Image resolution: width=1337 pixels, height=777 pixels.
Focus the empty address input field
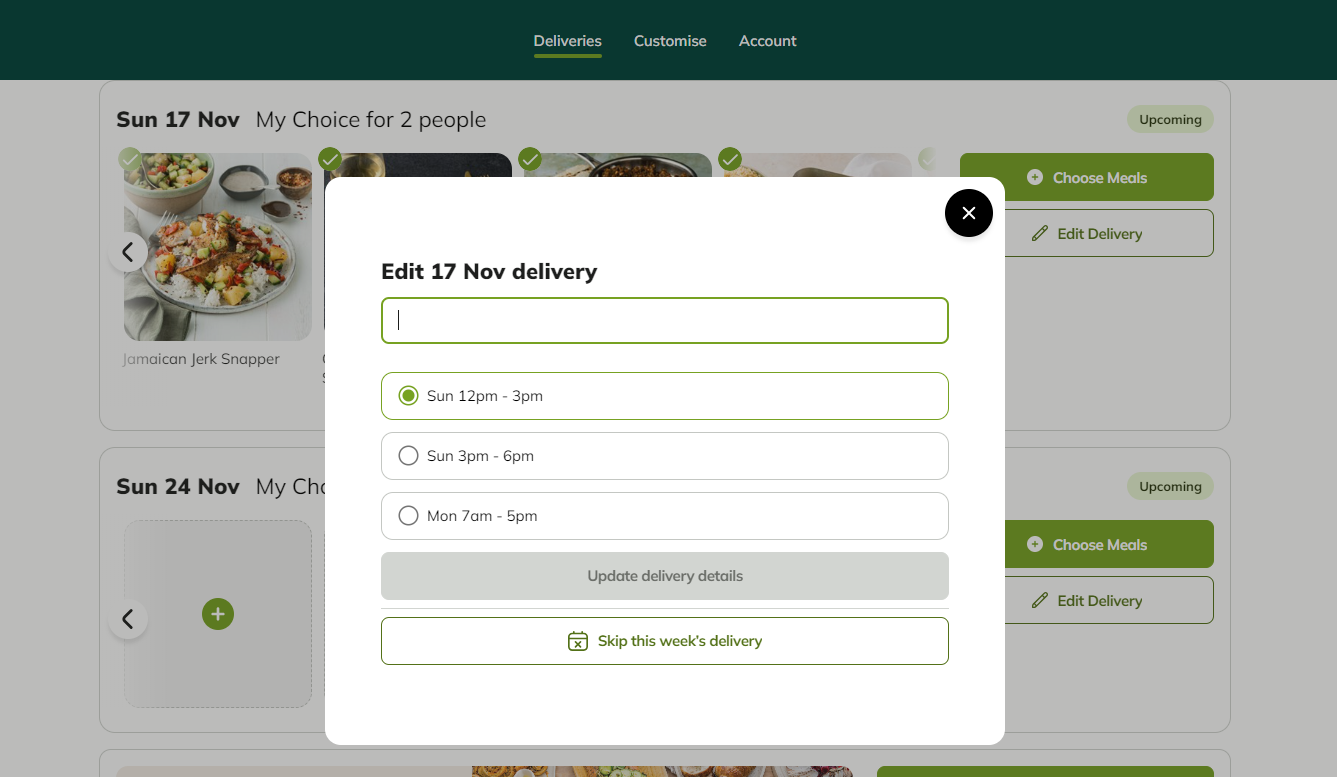tap(664, 320)
